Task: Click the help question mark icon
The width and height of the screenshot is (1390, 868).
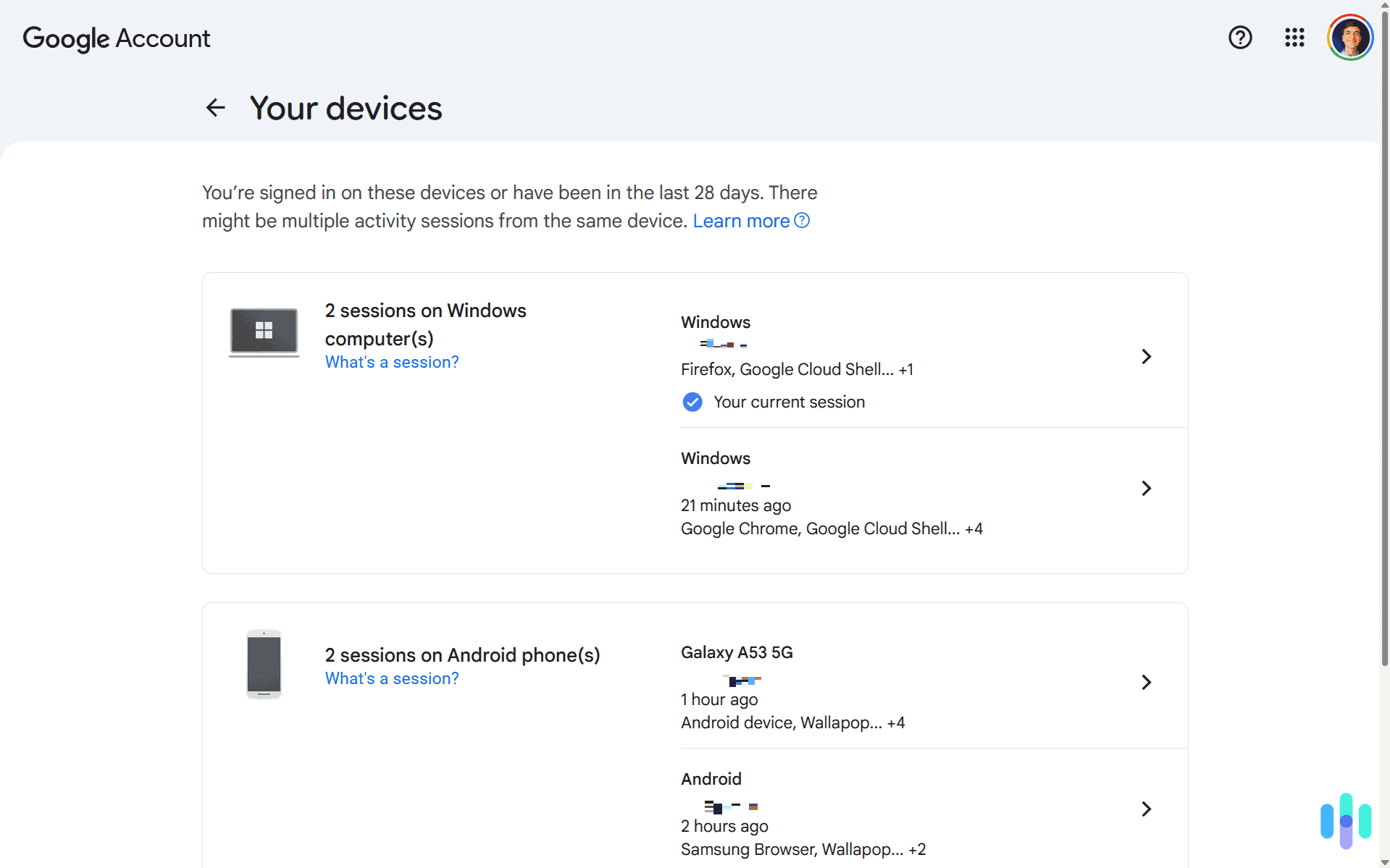Action: [x=1240, y=38]
